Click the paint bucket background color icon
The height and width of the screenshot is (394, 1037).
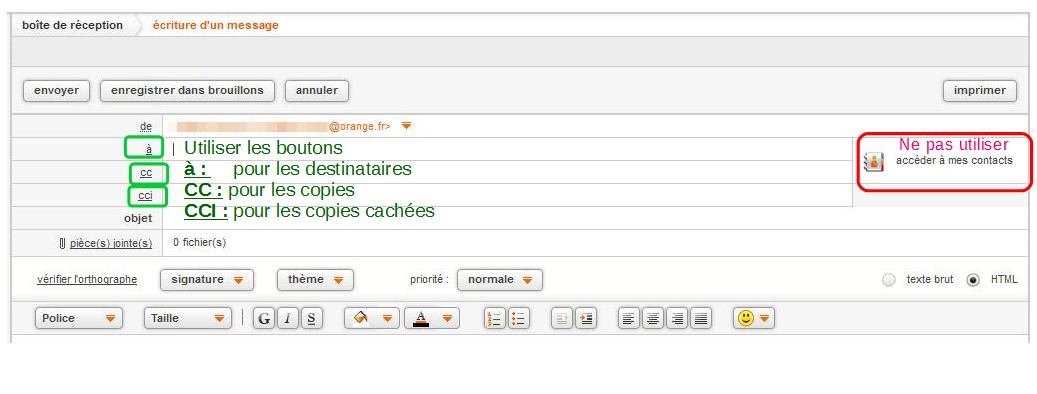point(361,319)
